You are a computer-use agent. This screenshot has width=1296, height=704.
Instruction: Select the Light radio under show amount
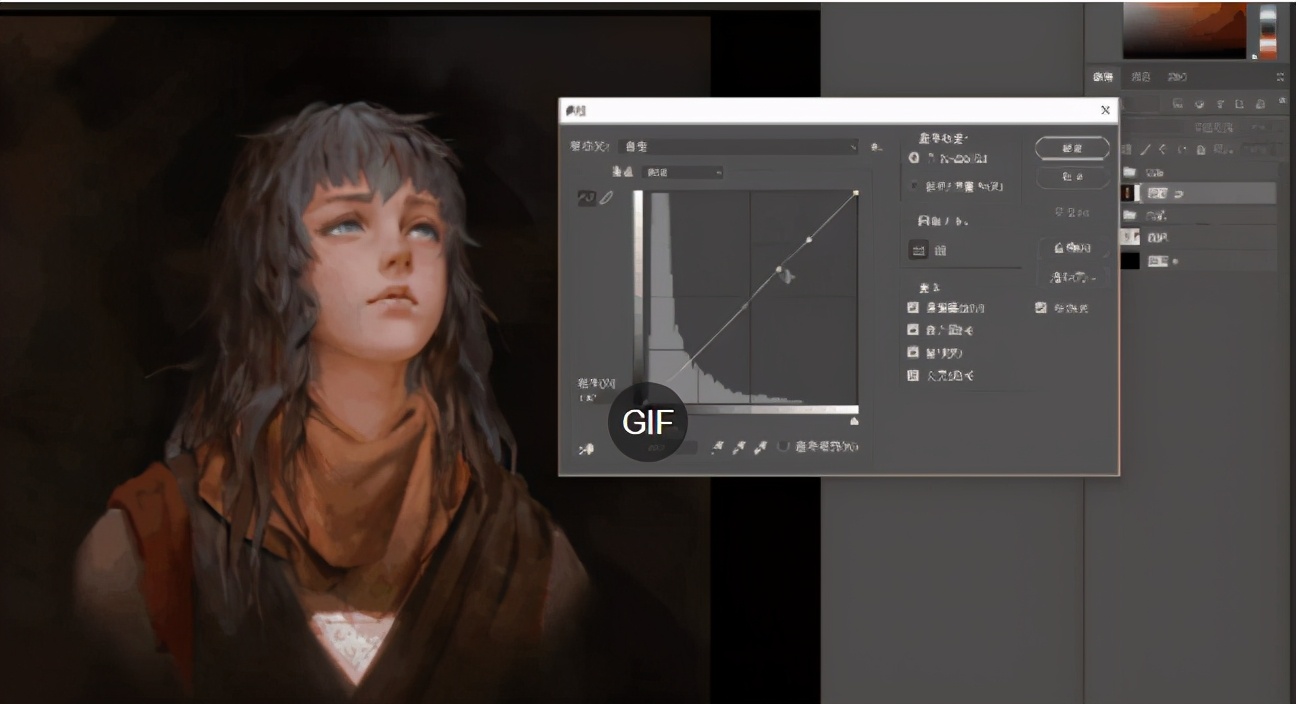pos(914,158)
